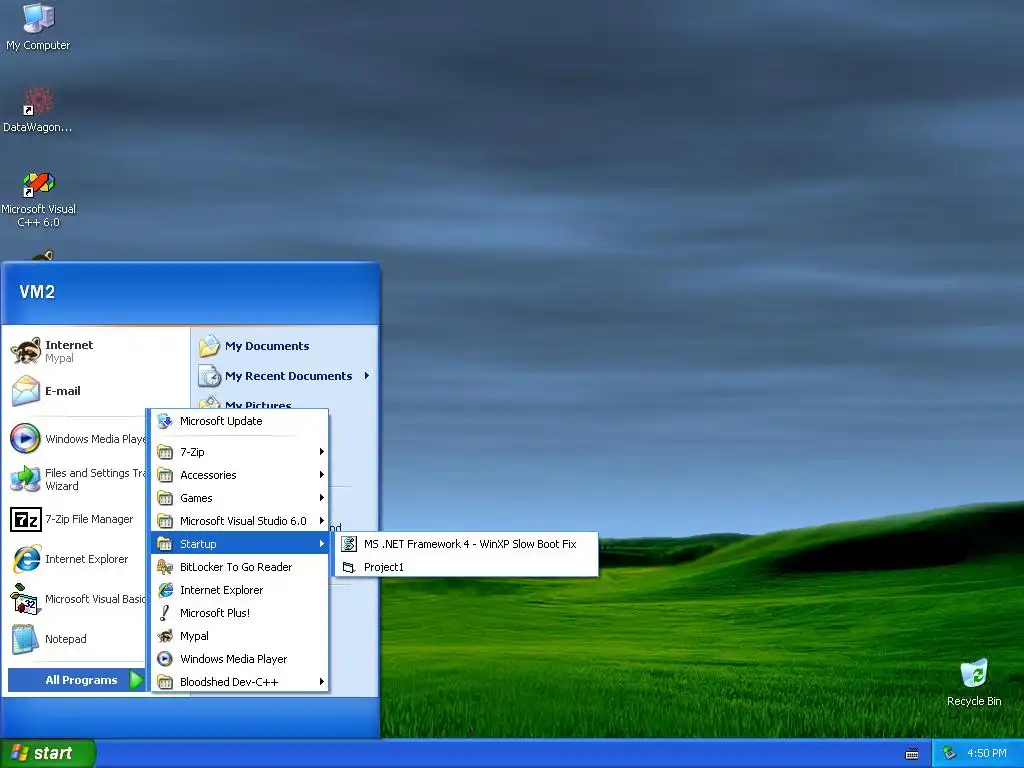Screen dimensions: 1024x768
Task: Launch 7-Zip File Manager
Action: click(x=77, y=519)
